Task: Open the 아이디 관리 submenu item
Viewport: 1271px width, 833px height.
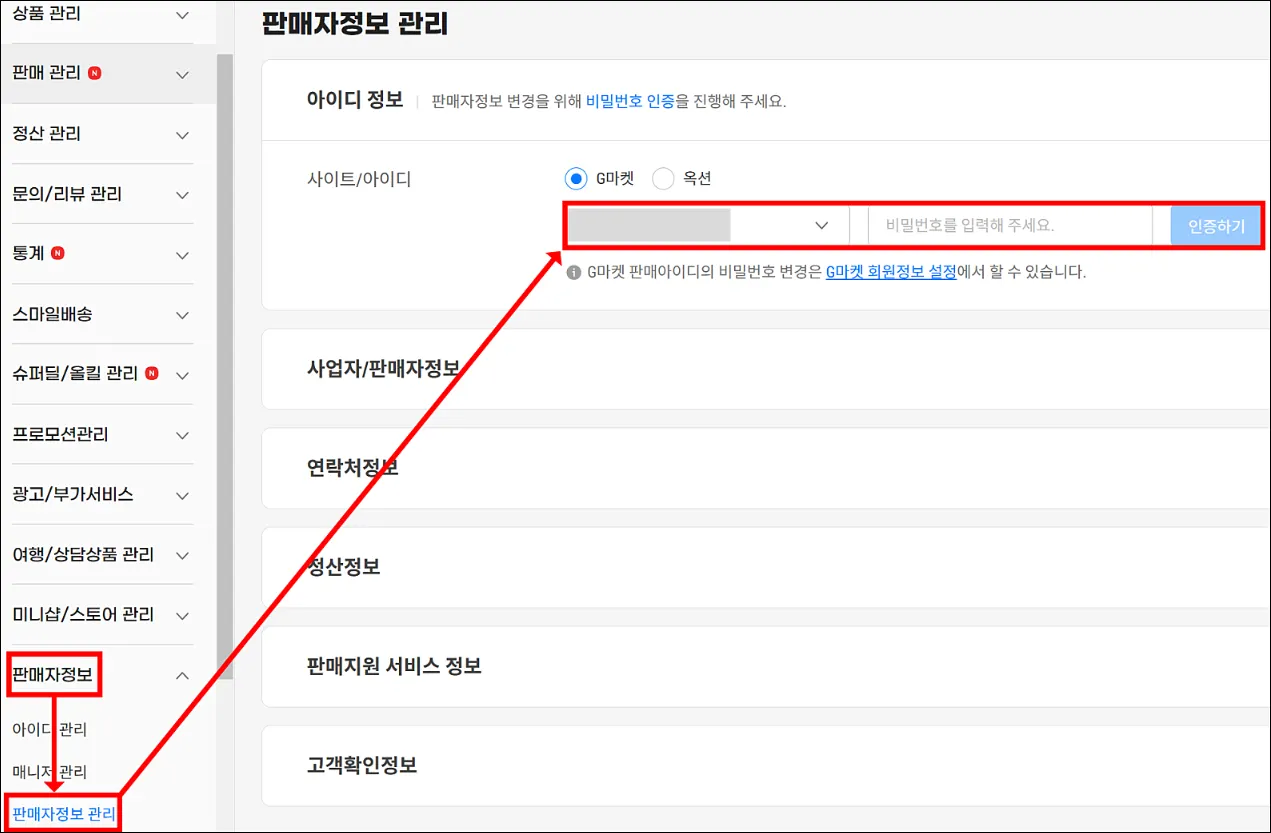Action: click(50, 729)
